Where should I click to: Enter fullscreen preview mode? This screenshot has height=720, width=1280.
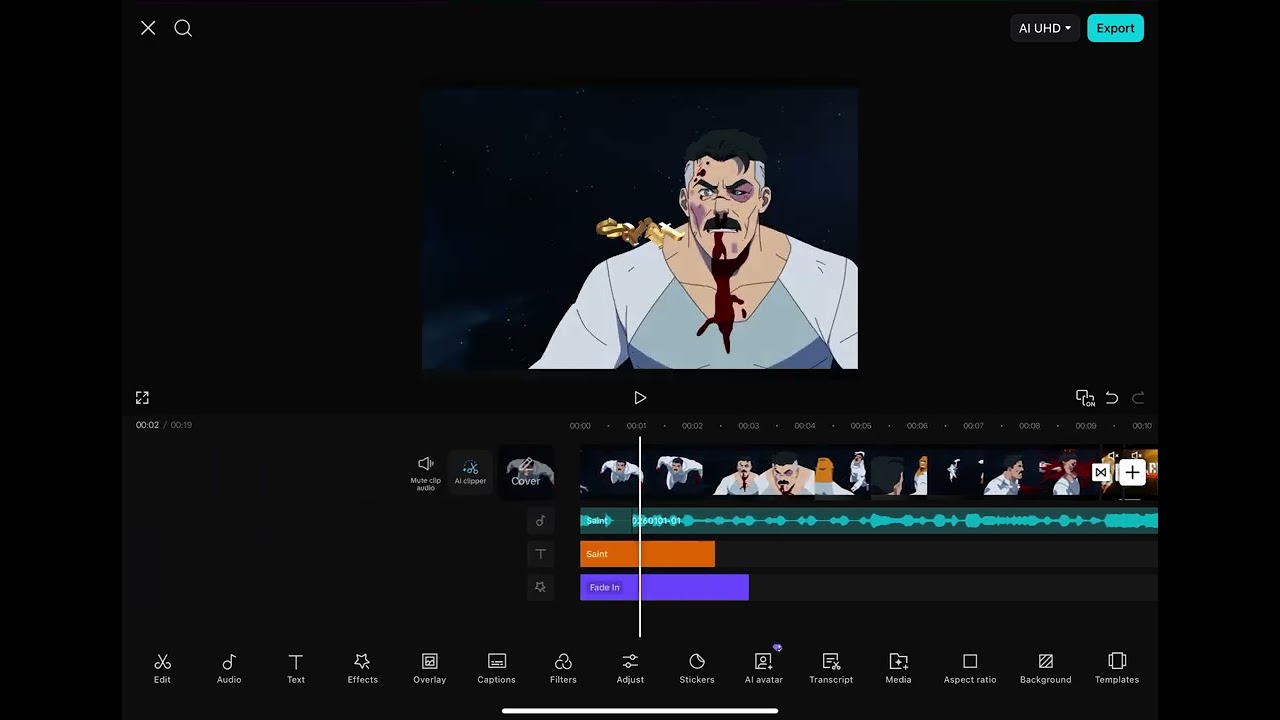tap(142, 398)
